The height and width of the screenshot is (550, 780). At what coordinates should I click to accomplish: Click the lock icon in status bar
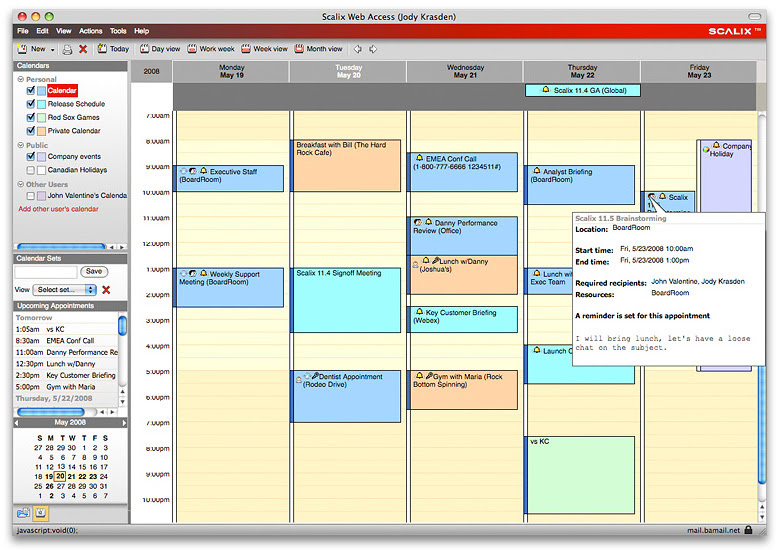(748, 530)
